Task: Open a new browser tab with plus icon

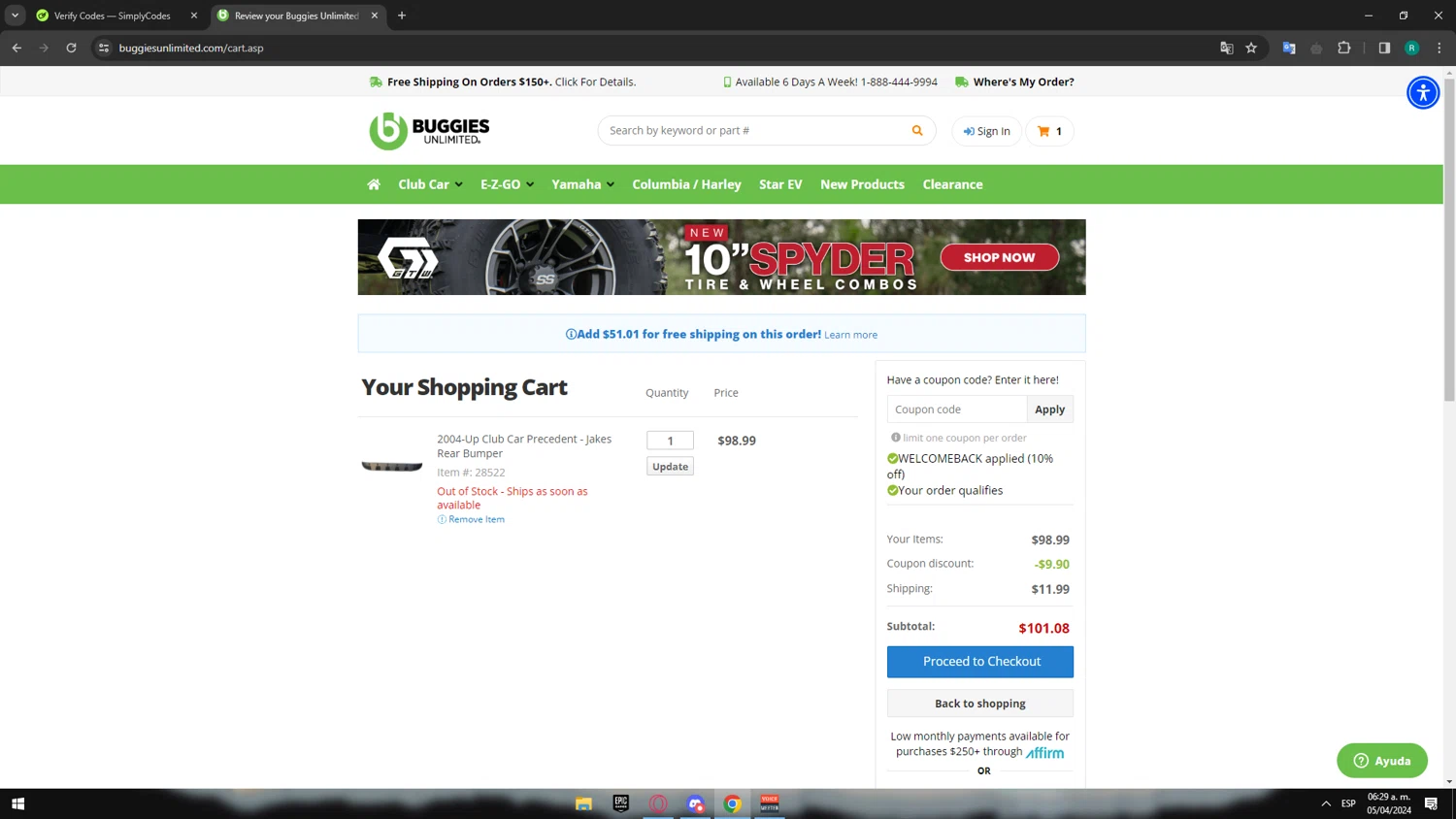Action: click(x=402, y=16)
